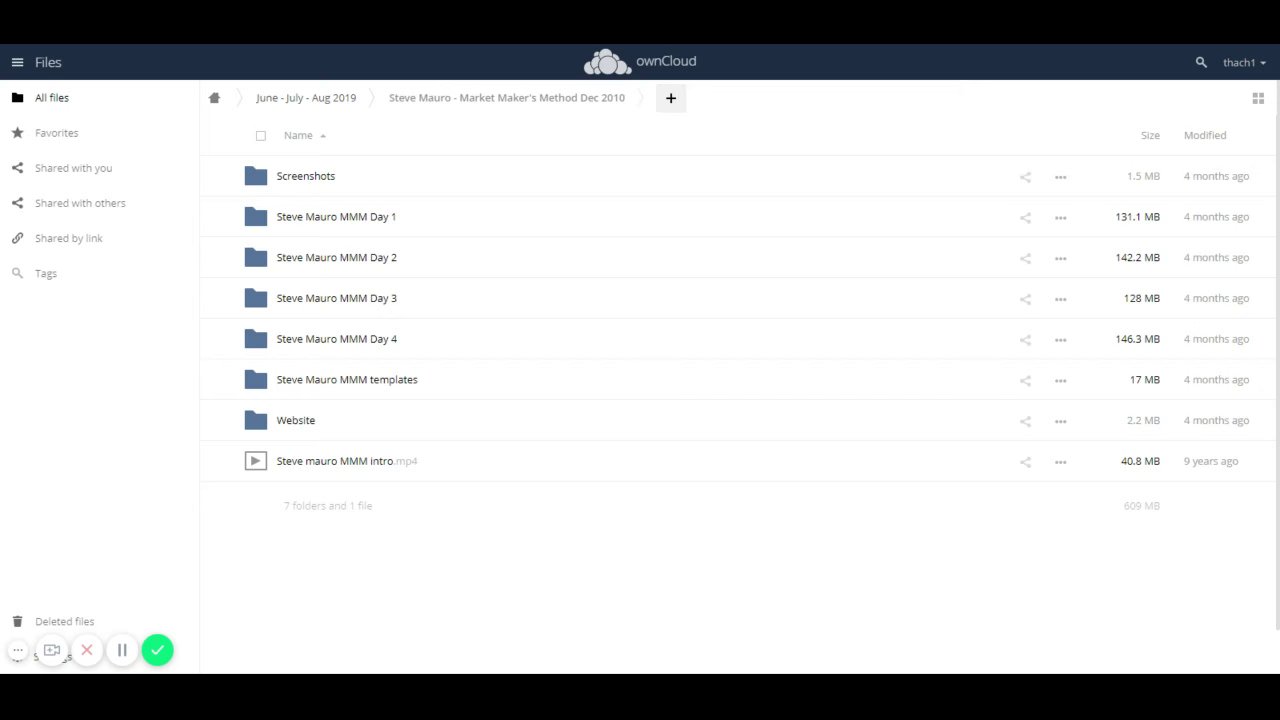
Task: Switch to grid view icon
Action: [1258, 98]
